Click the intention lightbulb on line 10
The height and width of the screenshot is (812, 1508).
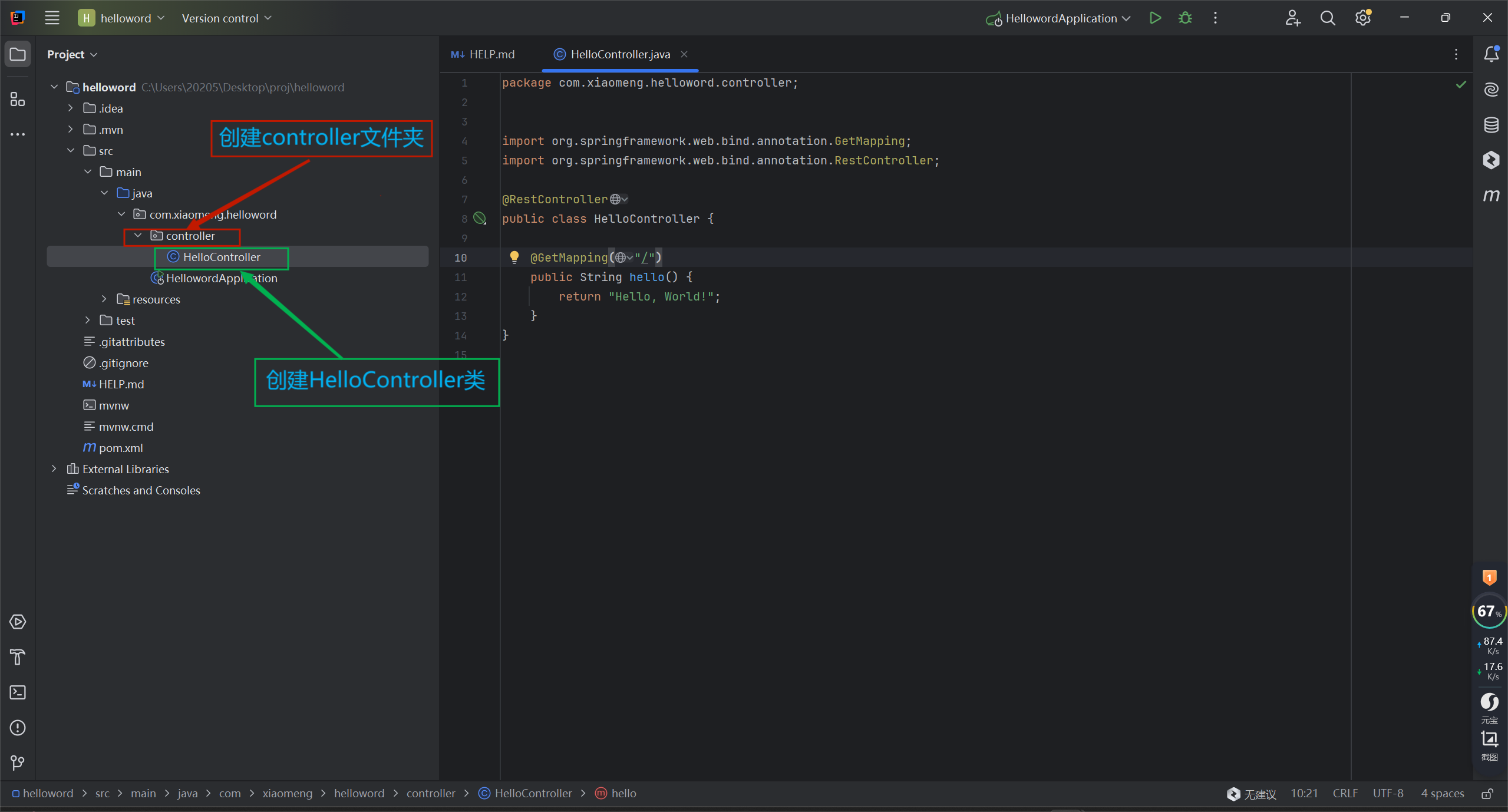[x=514, y=257]
